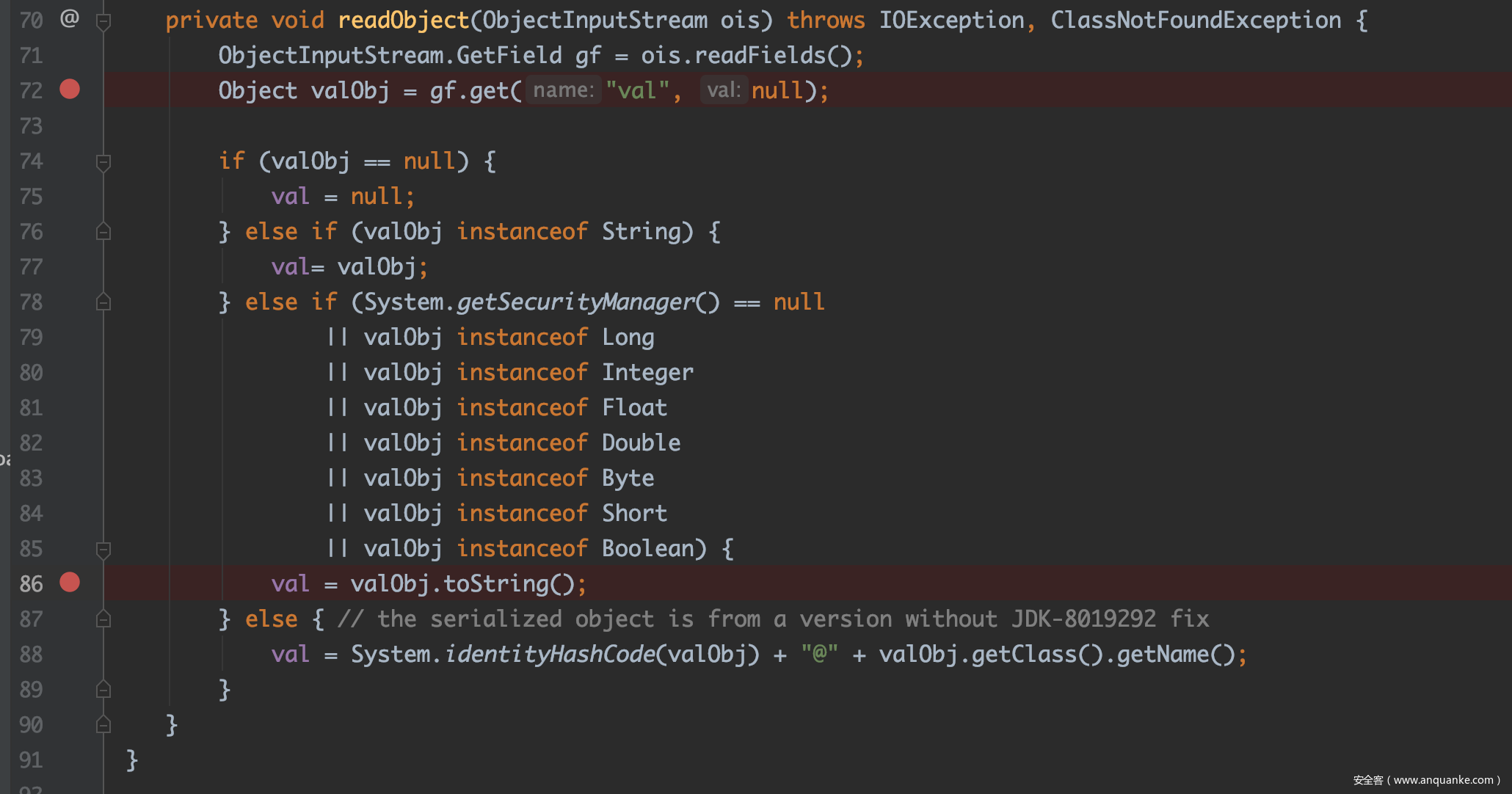Click the @ gutter icon on line 70
Viewport: 1512px width, 794px height.
click(70, 18)
